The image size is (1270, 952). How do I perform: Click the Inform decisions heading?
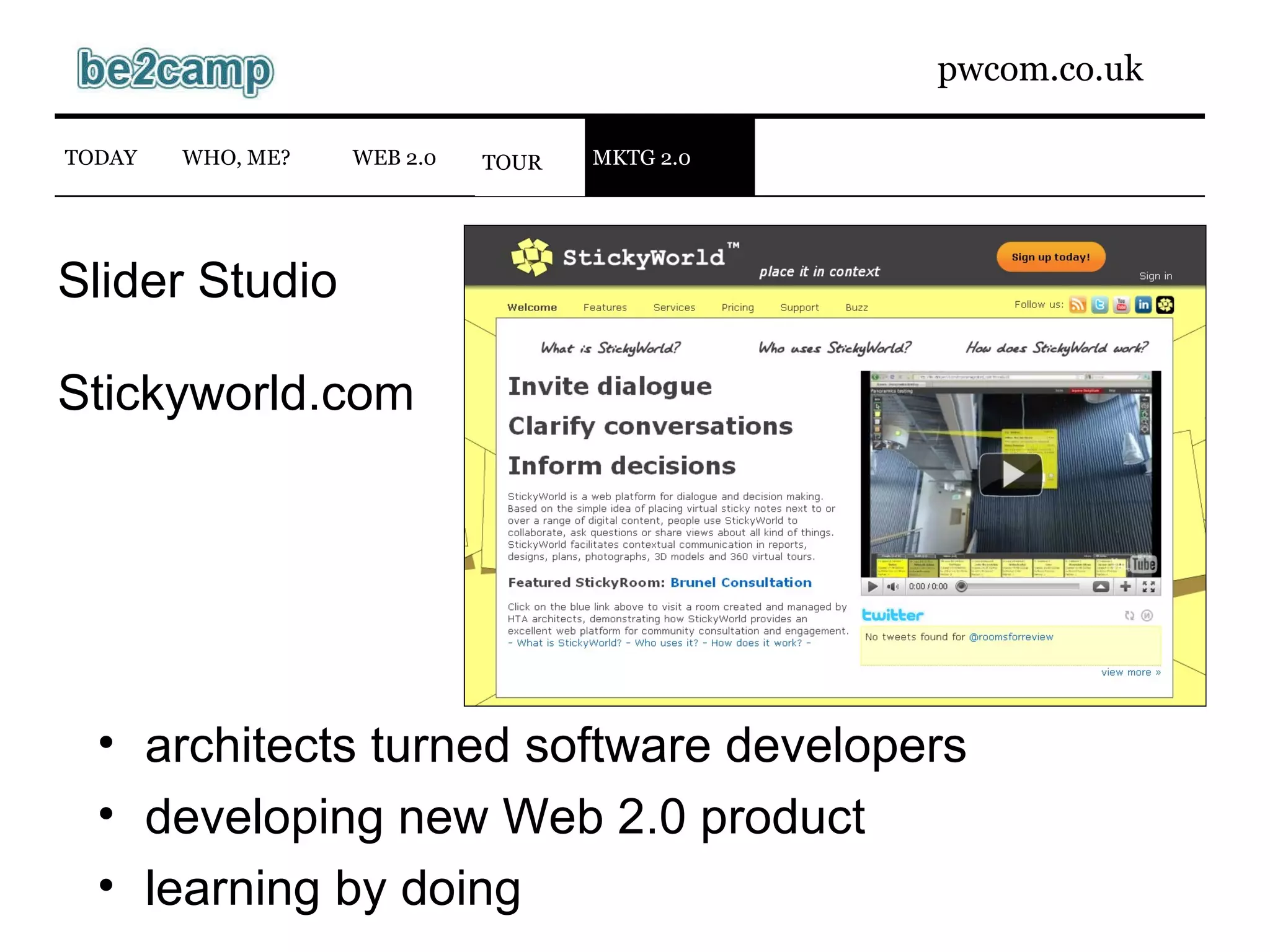(622, 466)
